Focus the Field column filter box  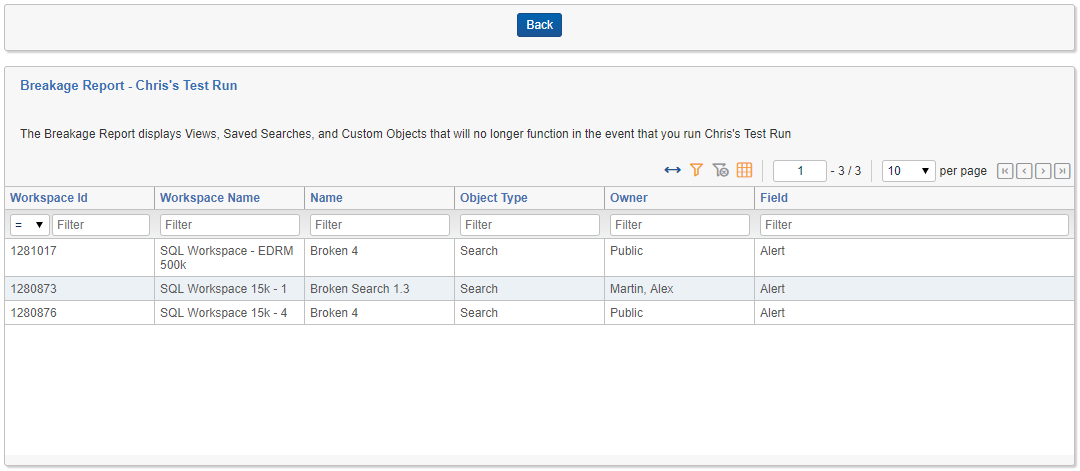(x=915, y=225)
